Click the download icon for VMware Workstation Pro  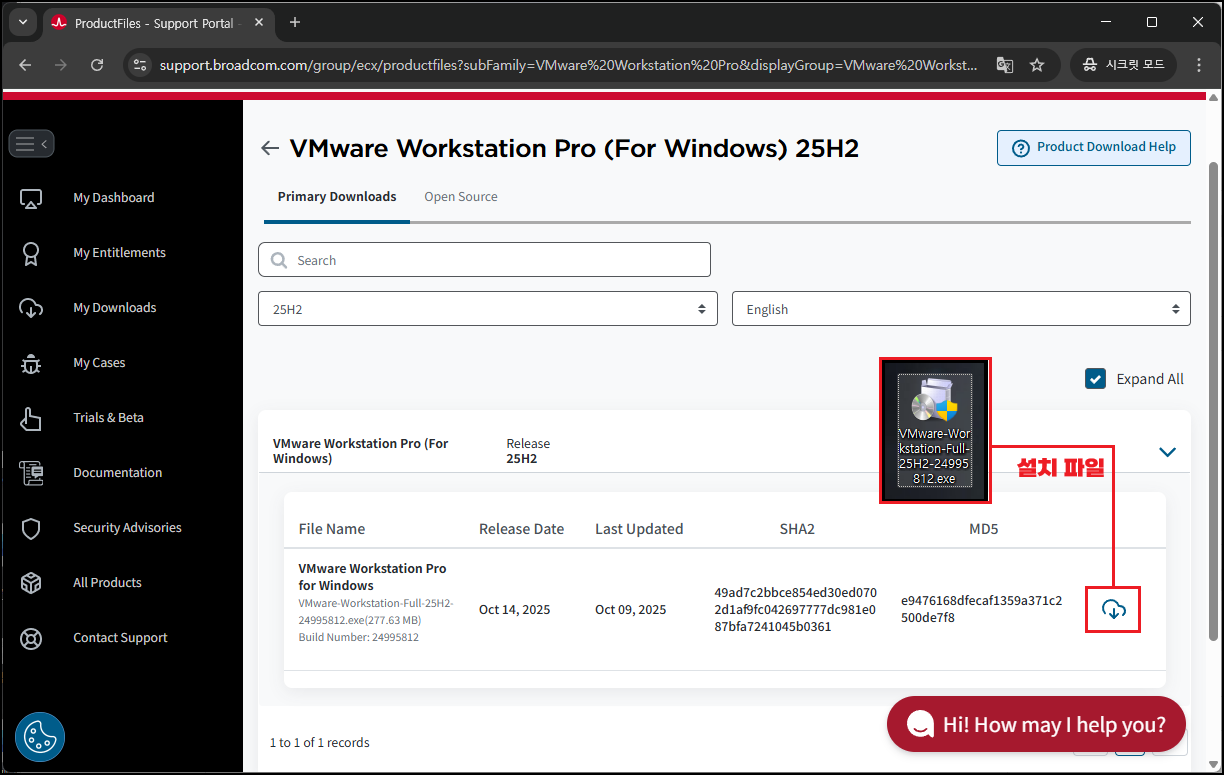click(x=1113, y=609)
